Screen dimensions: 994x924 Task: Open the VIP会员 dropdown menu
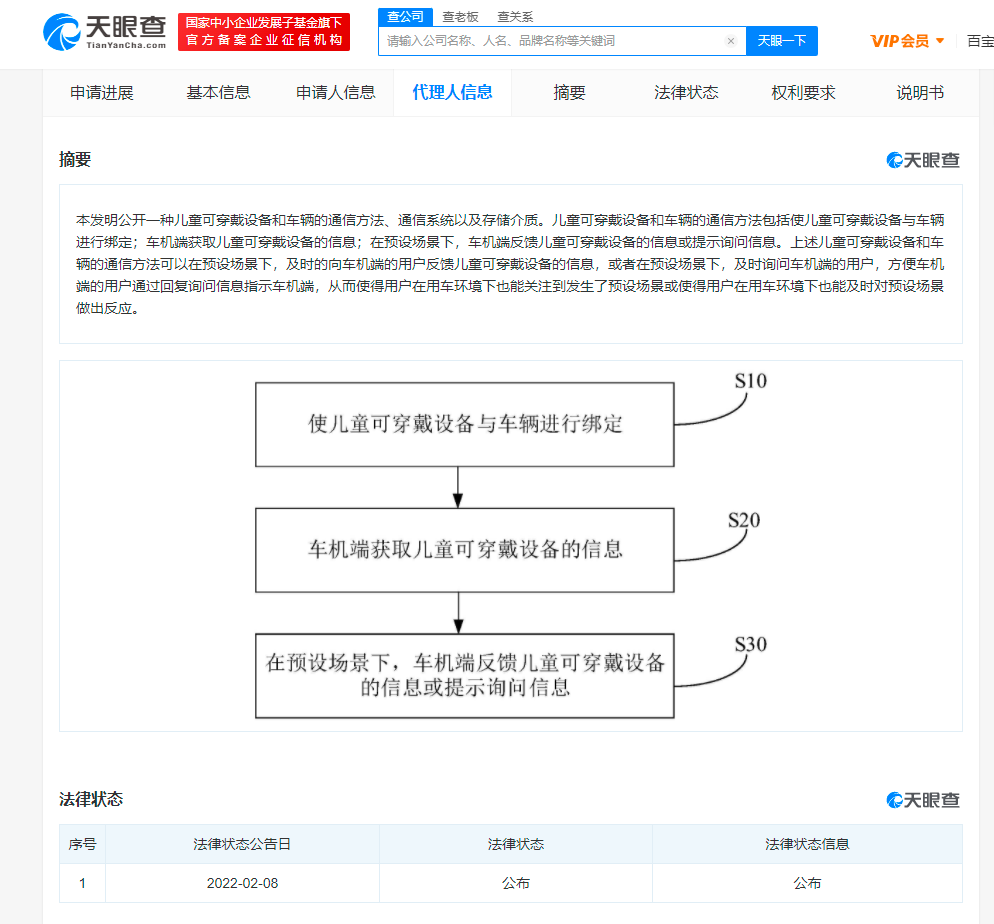pyautogui.click(x=898, y=41)
